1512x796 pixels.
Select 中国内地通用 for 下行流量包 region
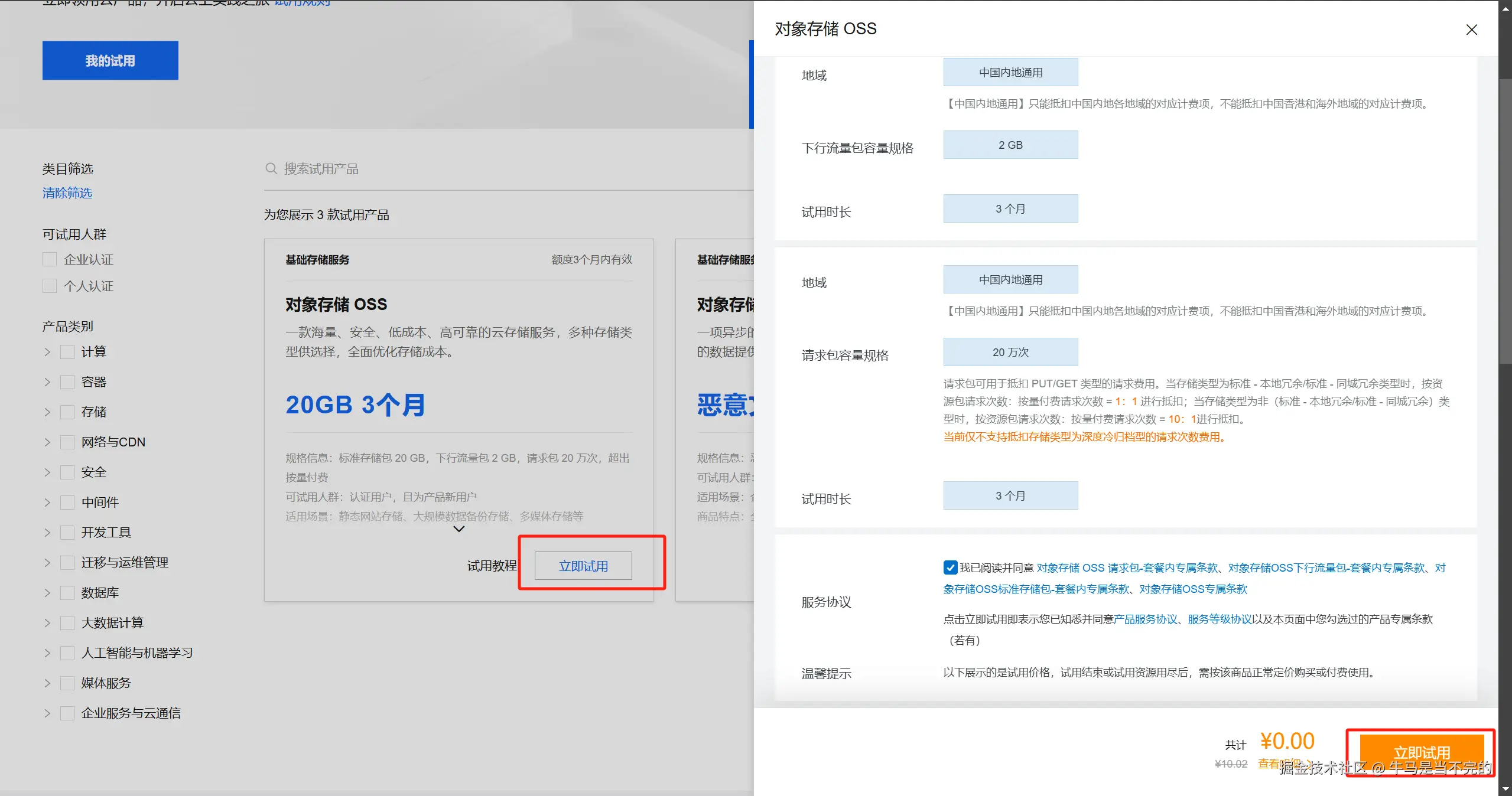(1010, 73)
